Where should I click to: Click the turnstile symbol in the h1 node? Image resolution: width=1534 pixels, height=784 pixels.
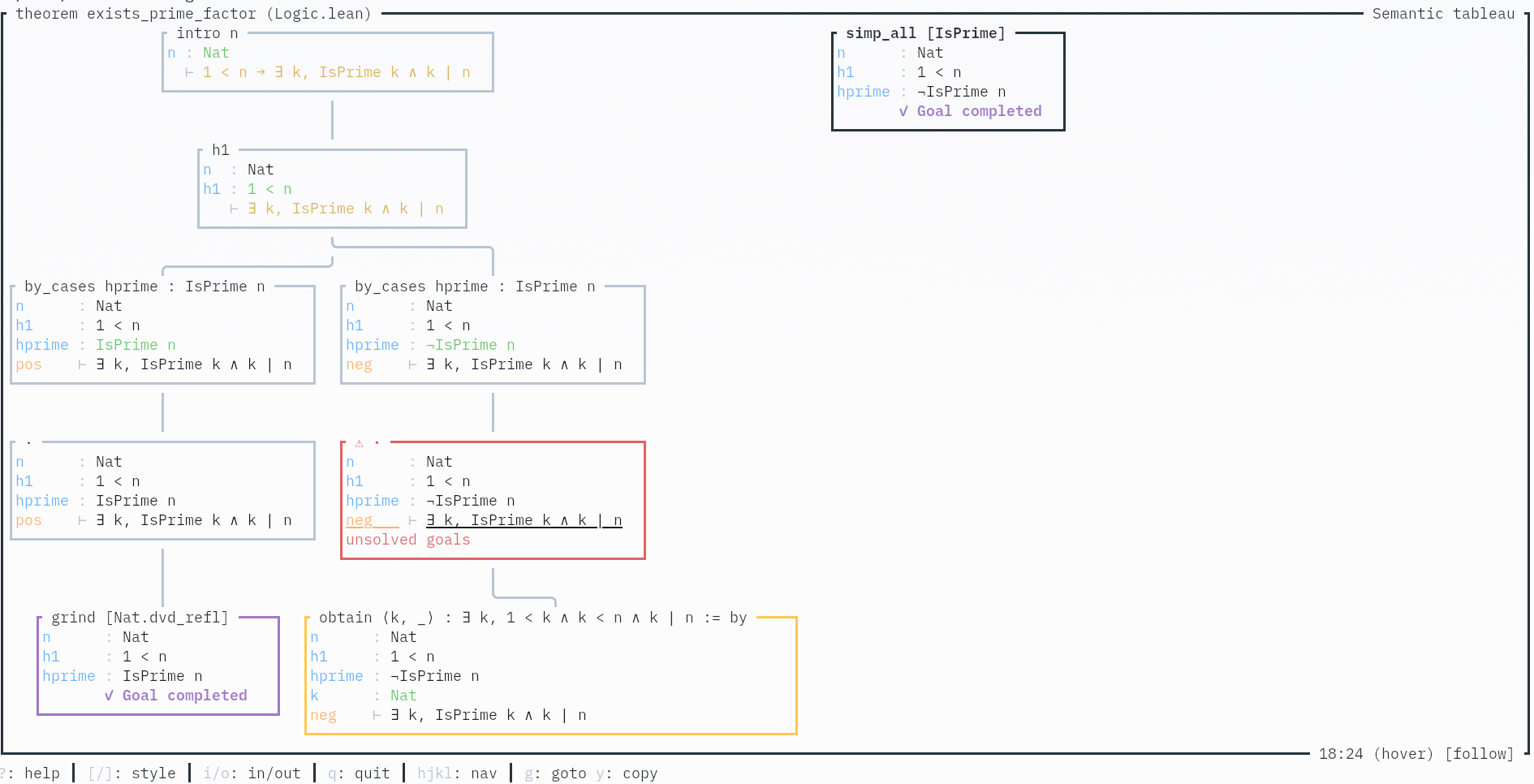coord(234,209)
